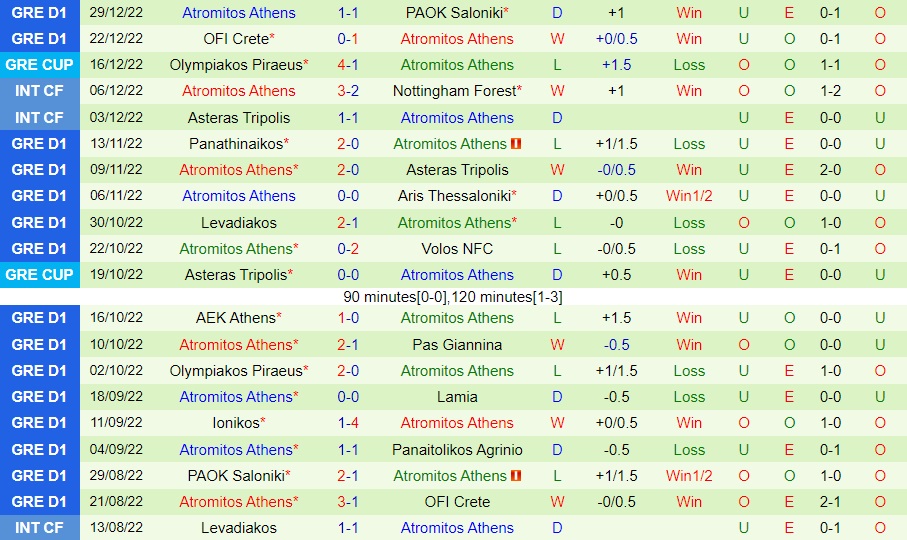Click PAOK Saloniki in the 29/12/22 row

coord(455,13)
